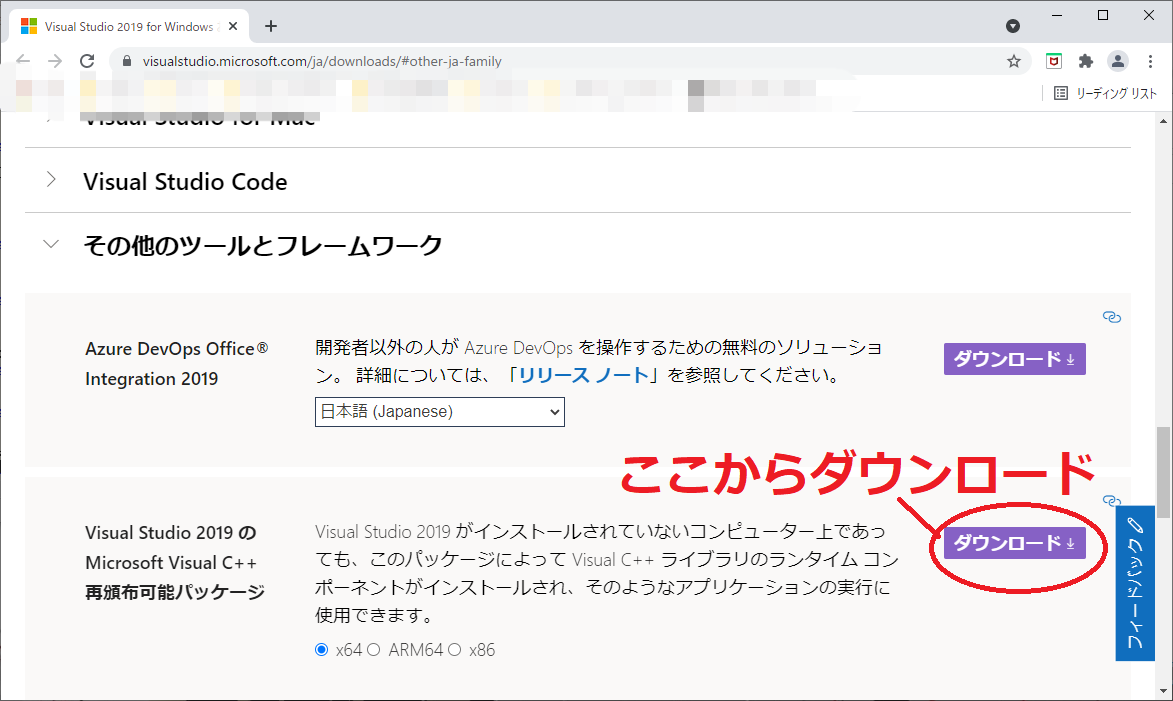Open the リリース ノート link
Screen dimensions: 1173x701
[x=584, y=375]
